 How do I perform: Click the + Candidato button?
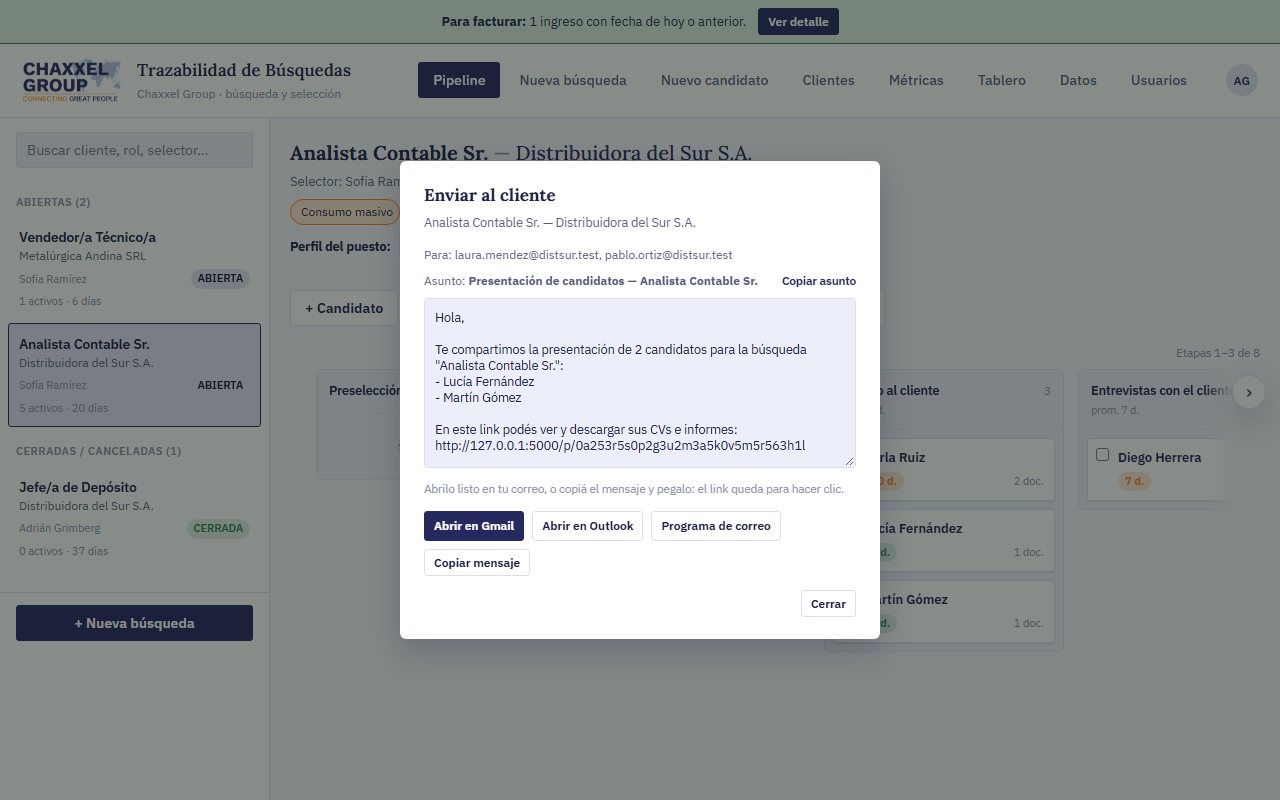pyautogui.click(x=344, y=308)
